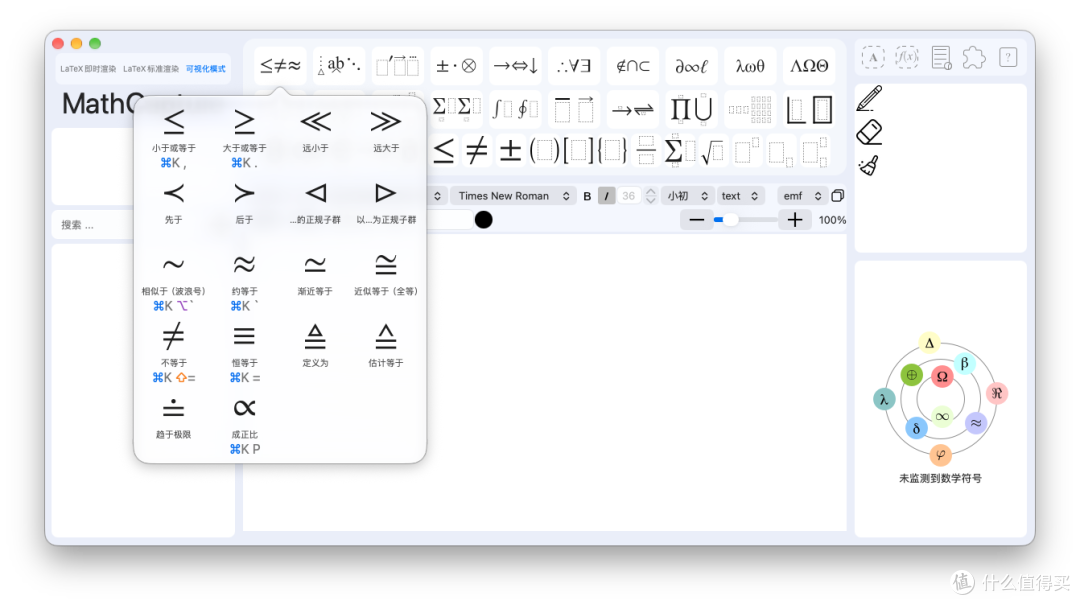Open the product and union templates palette
Viewport: 1080px width, 605px height.
point(691,109)
